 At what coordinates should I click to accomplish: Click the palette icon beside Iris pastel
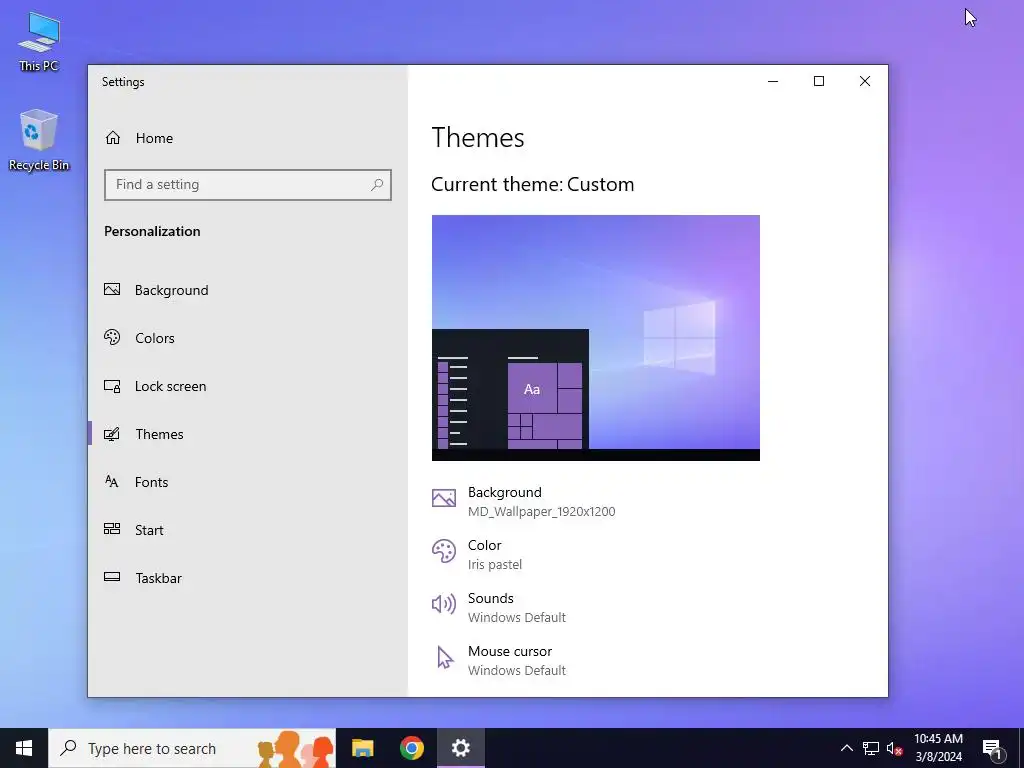[444, 551]
